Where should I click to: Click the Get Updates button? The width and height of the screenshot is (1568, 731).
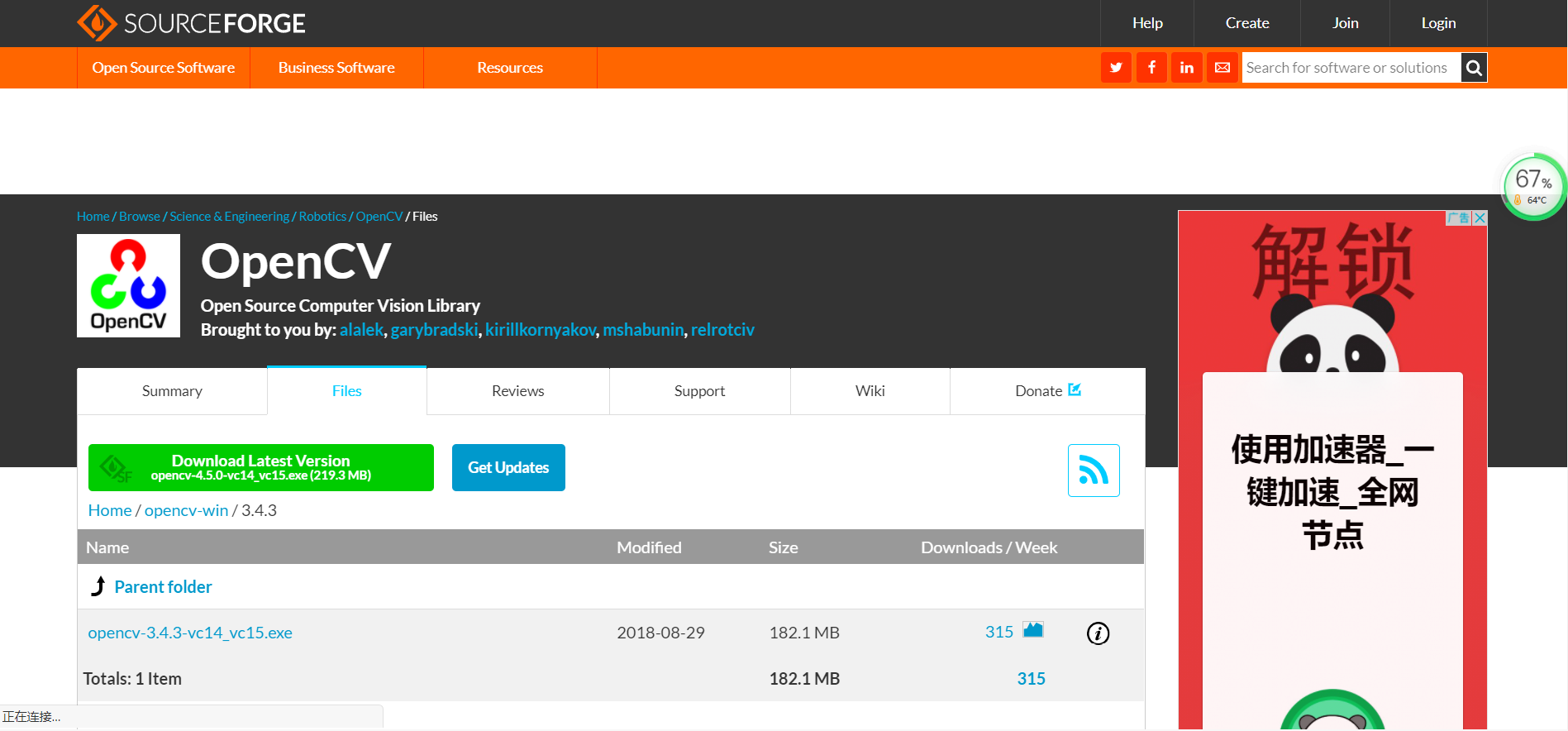point(508,467)
